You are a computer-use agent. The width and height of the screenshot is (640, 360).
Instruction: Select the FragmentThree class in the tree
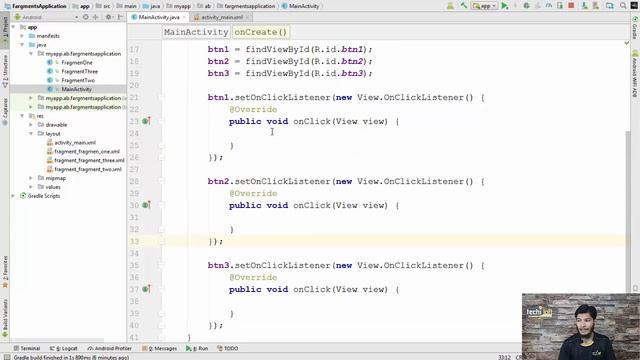(80, 71)
